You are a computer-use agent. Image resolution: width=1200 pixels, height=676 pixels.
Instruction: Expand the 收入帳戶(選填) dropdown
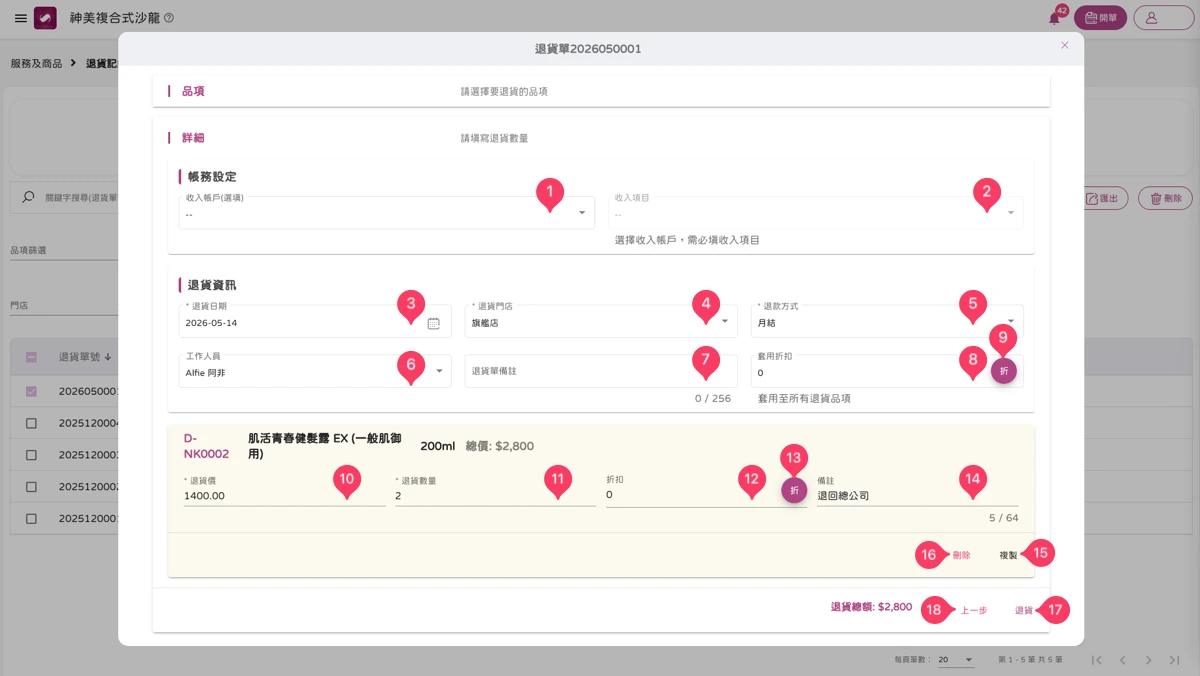pos(386,212)
